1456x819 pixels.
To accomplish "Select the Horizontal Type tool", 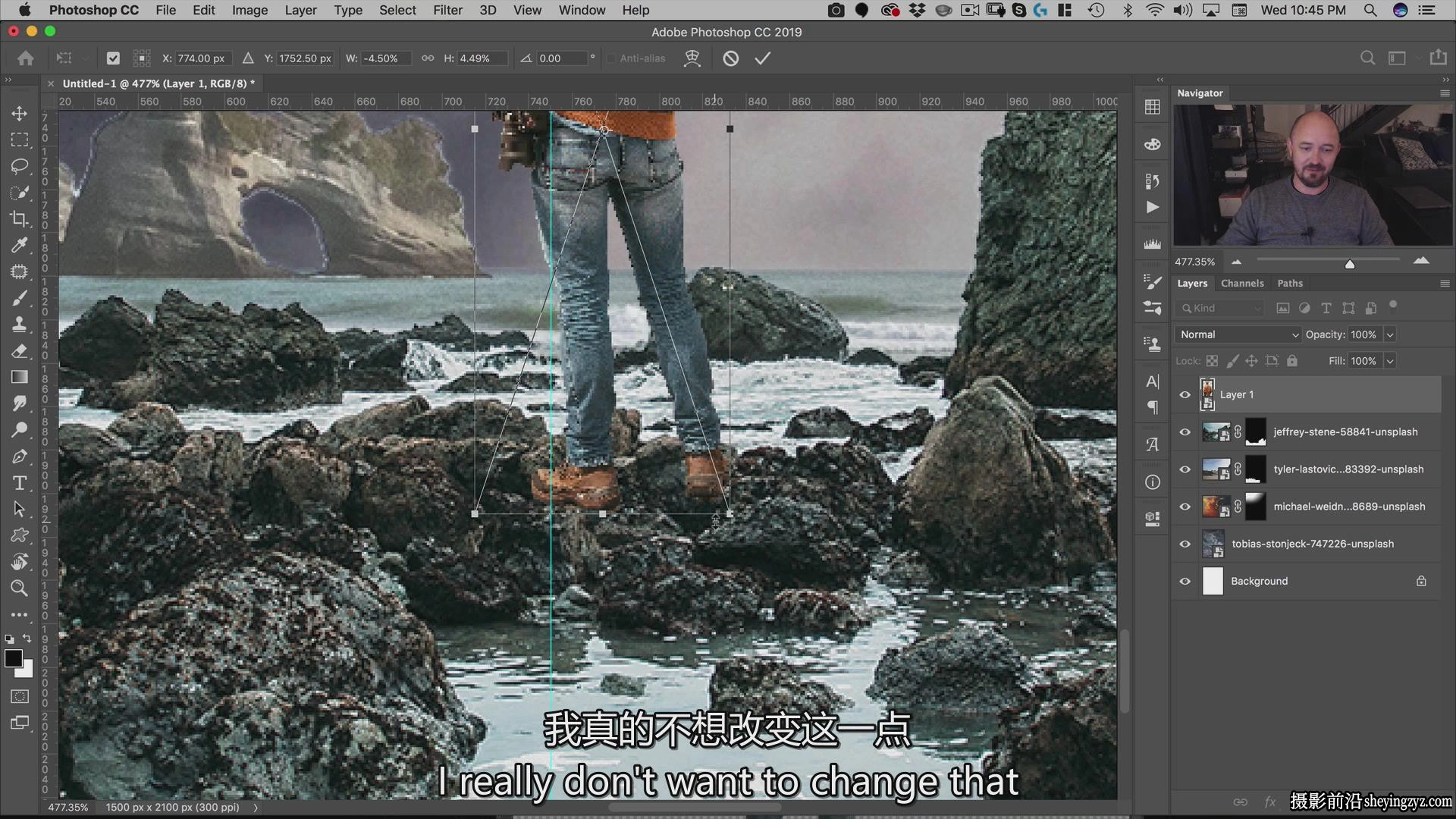I will click(x=19, y=483).
